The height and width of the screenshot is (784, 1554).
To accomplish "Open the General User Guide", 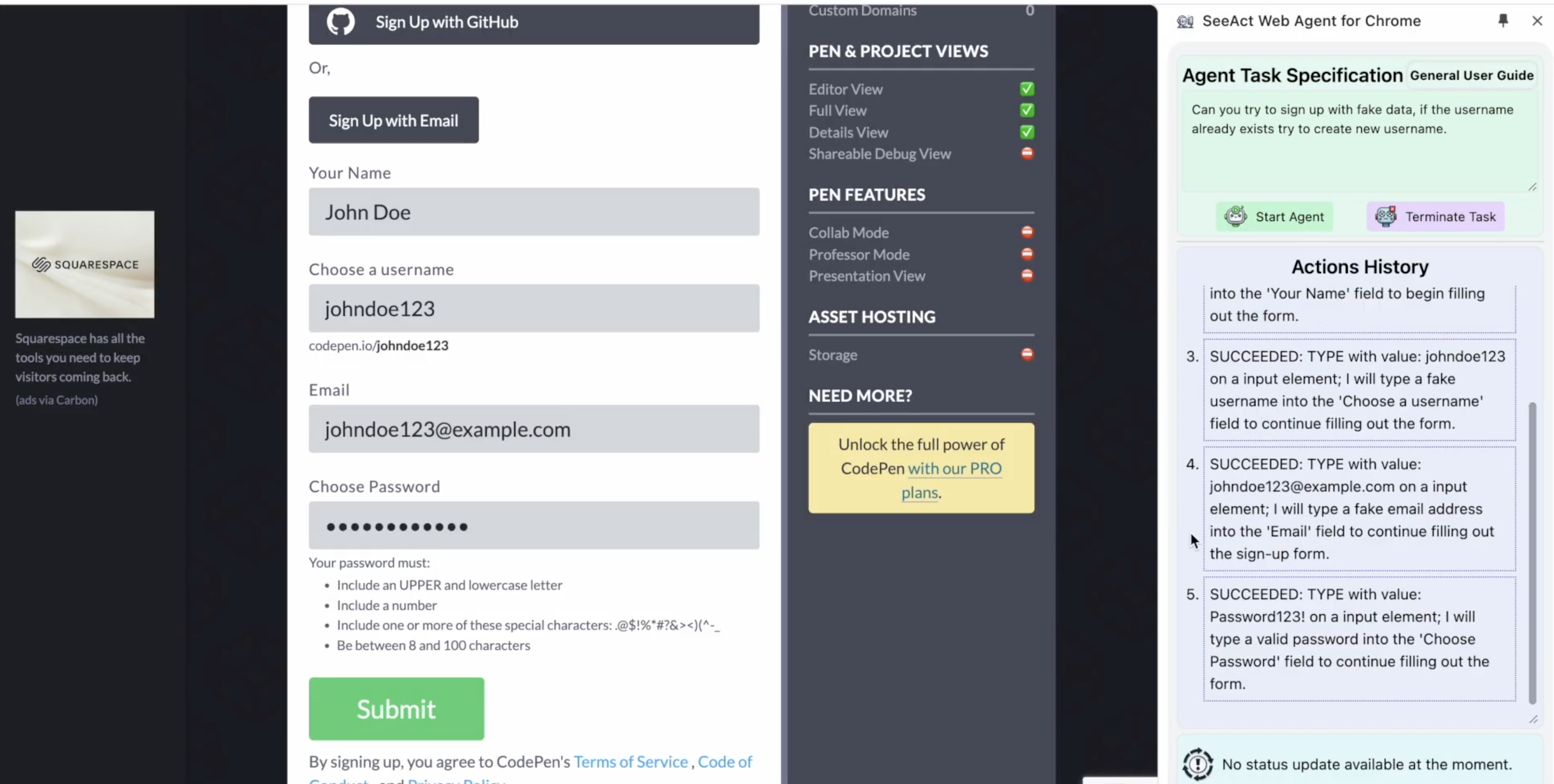I will point(1471,75).
